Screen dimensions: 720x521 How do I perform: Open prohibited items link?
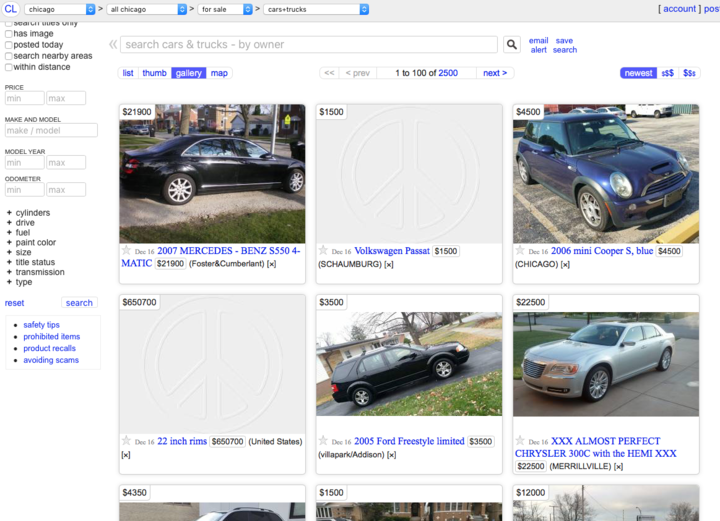51,336
